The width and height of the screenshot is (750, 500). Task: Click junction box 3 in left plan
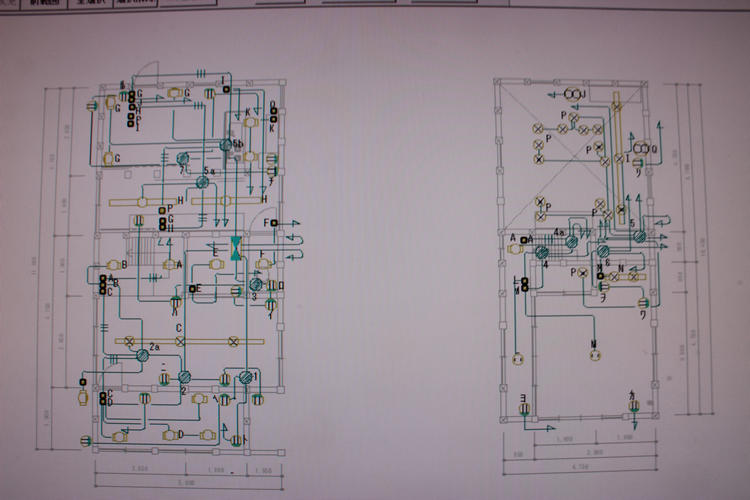(x=256, y=286)
